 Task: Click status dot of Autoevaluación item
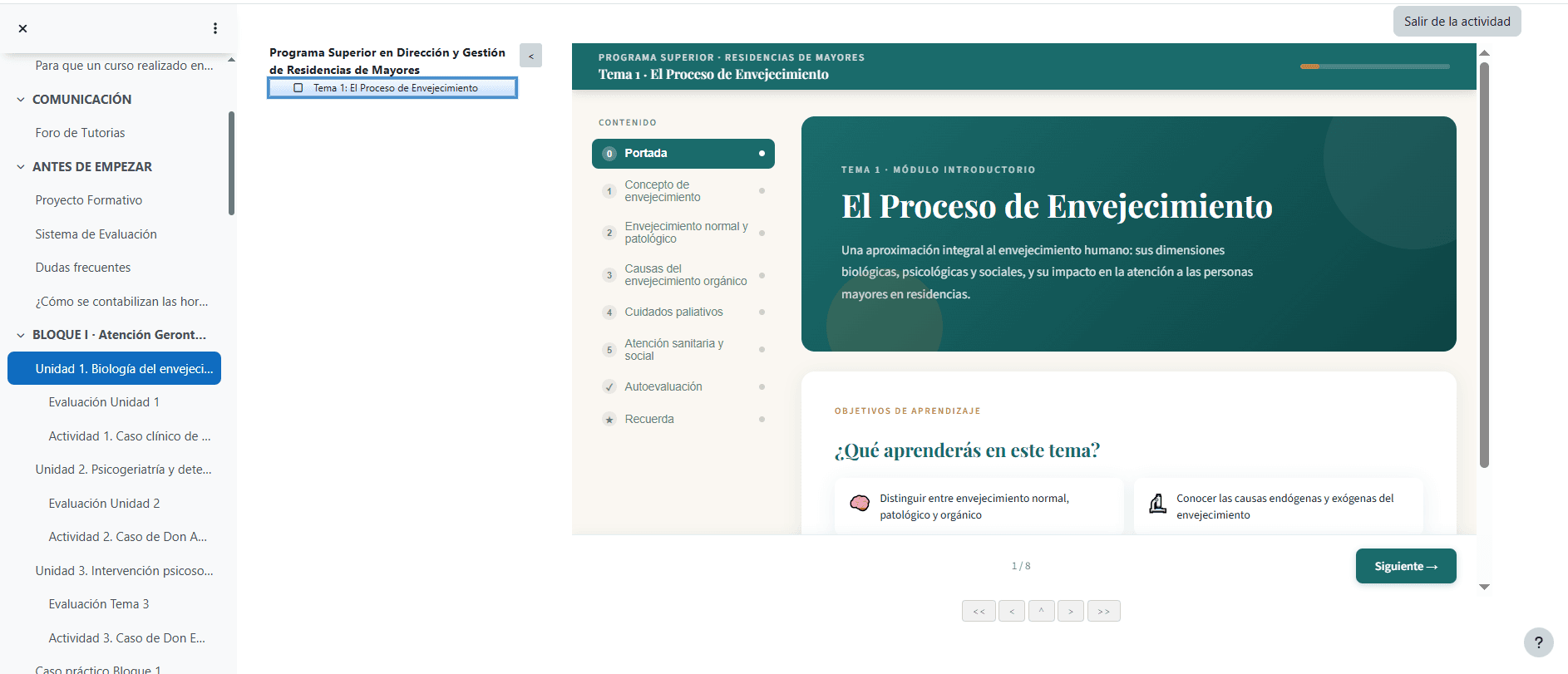(x=762, y=387)
